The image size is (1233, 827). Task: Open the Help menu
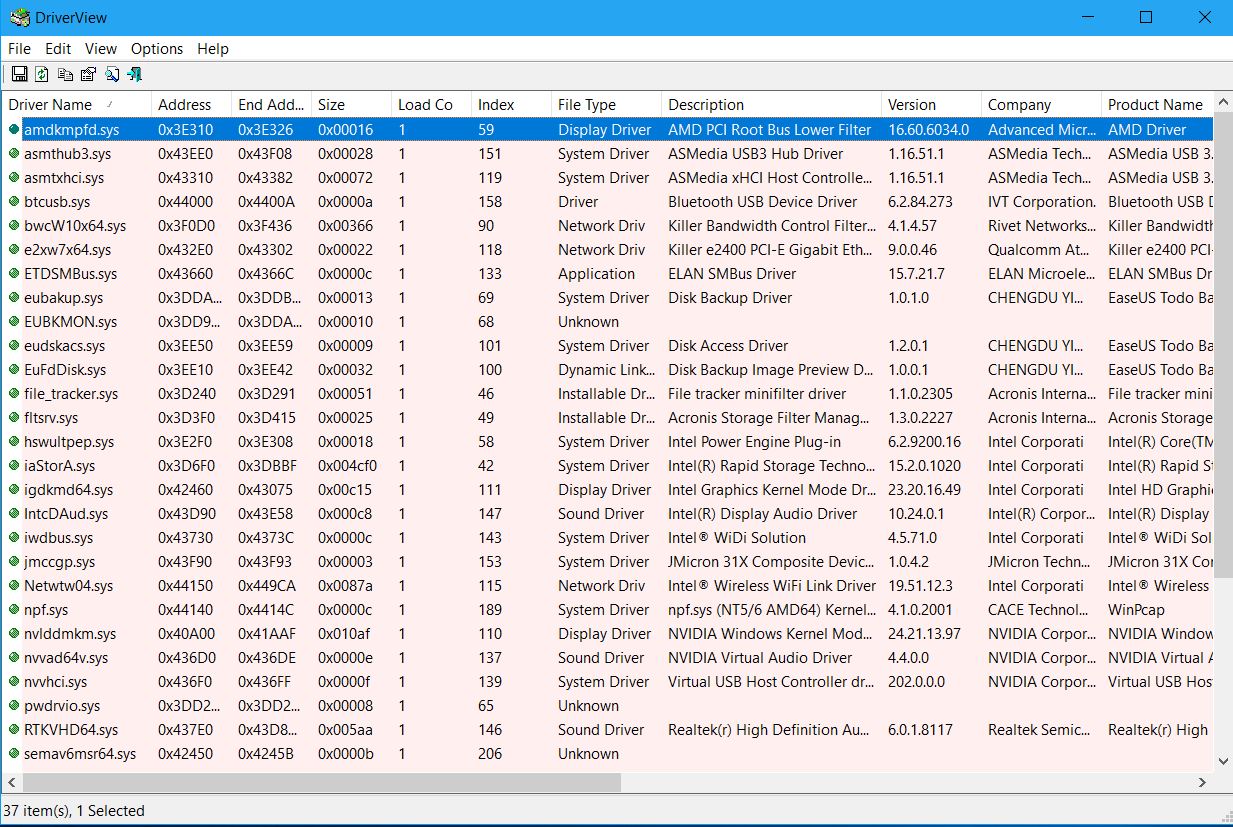click(x=213, y=48)
